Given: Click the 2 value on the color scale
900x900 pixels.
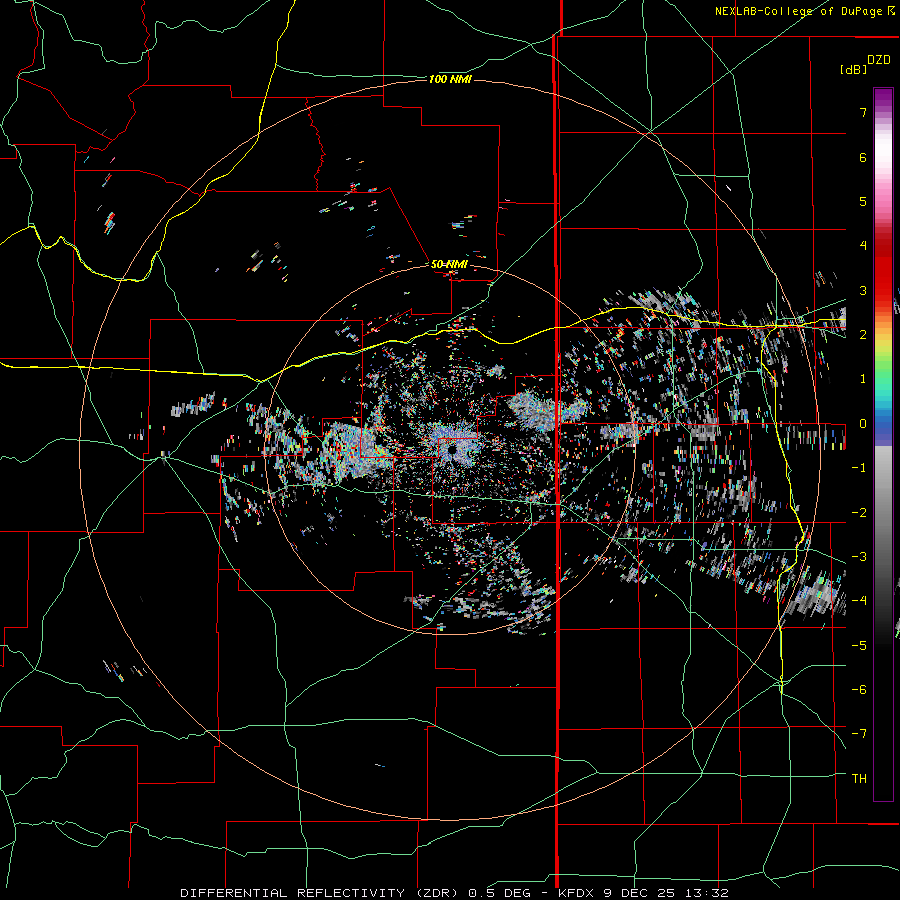Looking at the screenshot, I should (x=863, y=335).
